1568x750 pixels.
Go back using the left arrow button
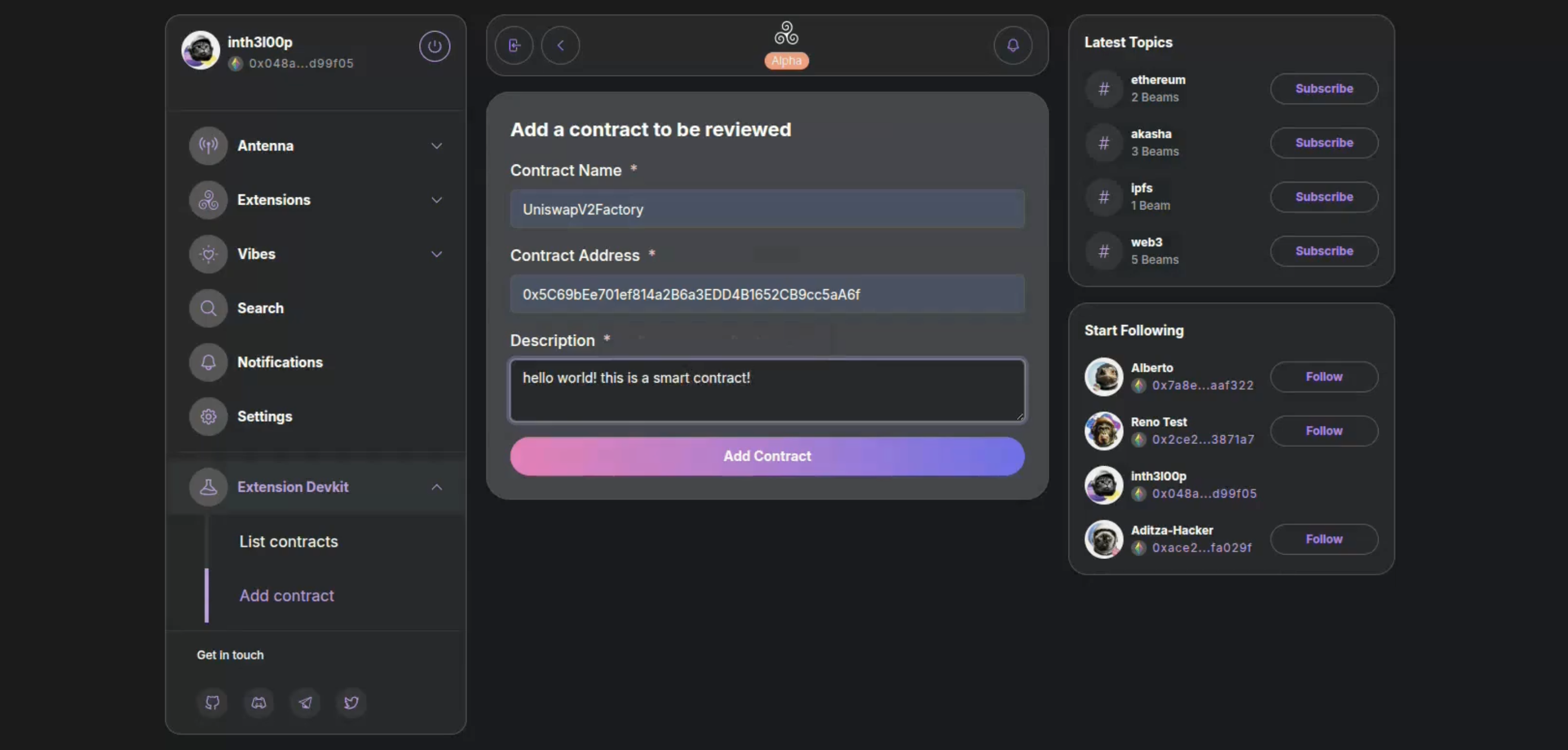560,45
